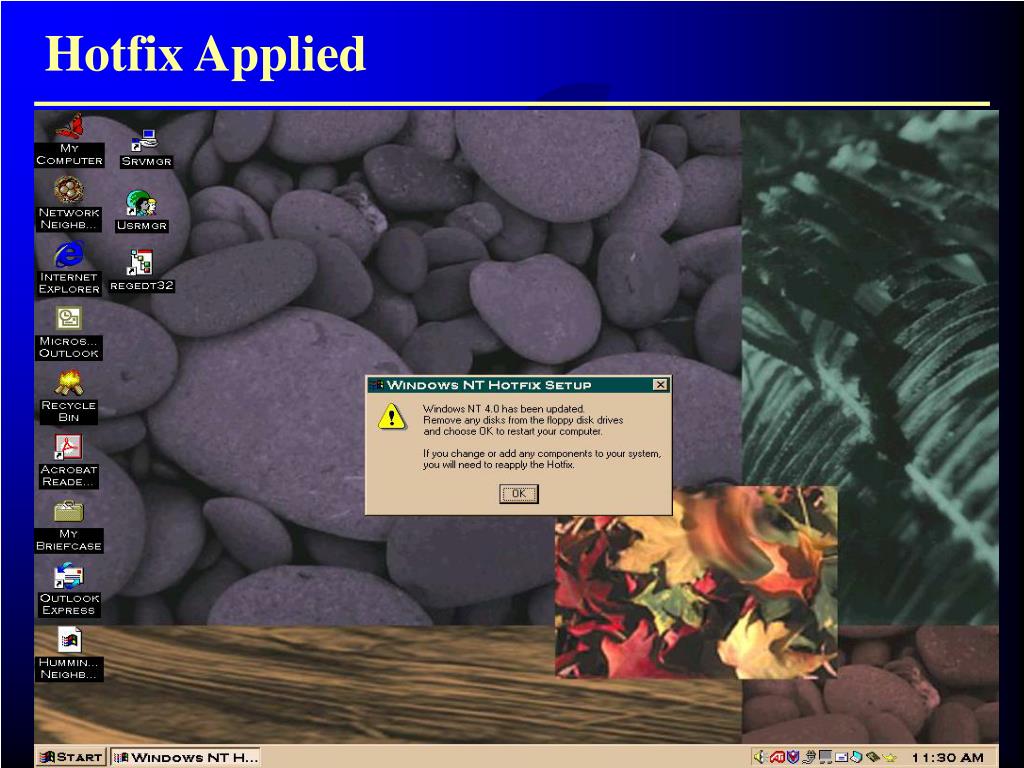
Task: Select the REGEDT32 shortcut icon
Action: [142, 271]
